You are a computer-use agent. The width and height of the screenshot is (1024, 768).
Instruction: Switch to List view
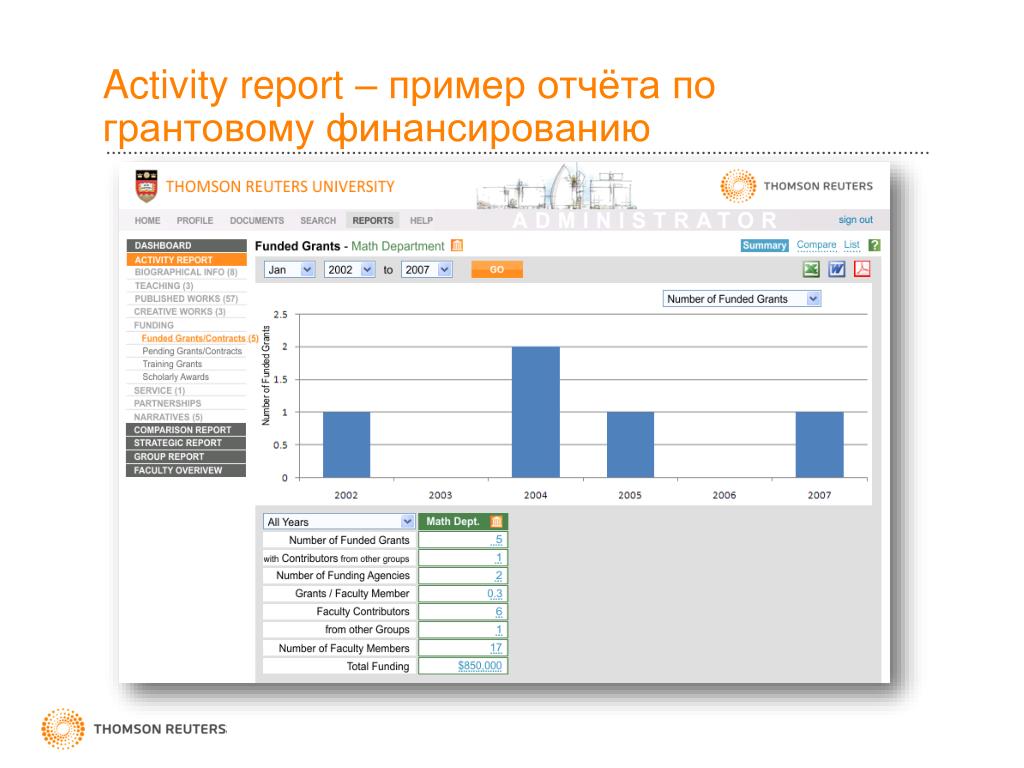pos(852,245)
